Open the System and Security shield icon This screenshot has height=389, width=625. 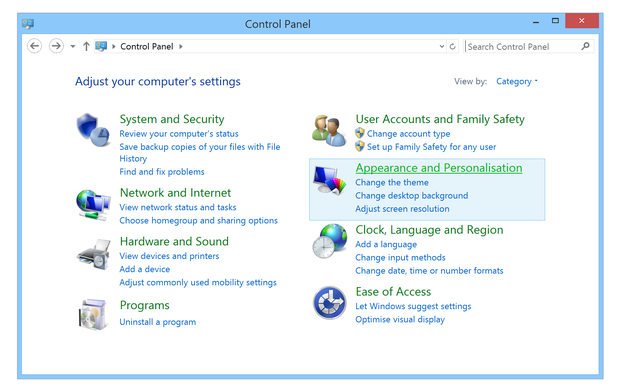tap(93, 130)
